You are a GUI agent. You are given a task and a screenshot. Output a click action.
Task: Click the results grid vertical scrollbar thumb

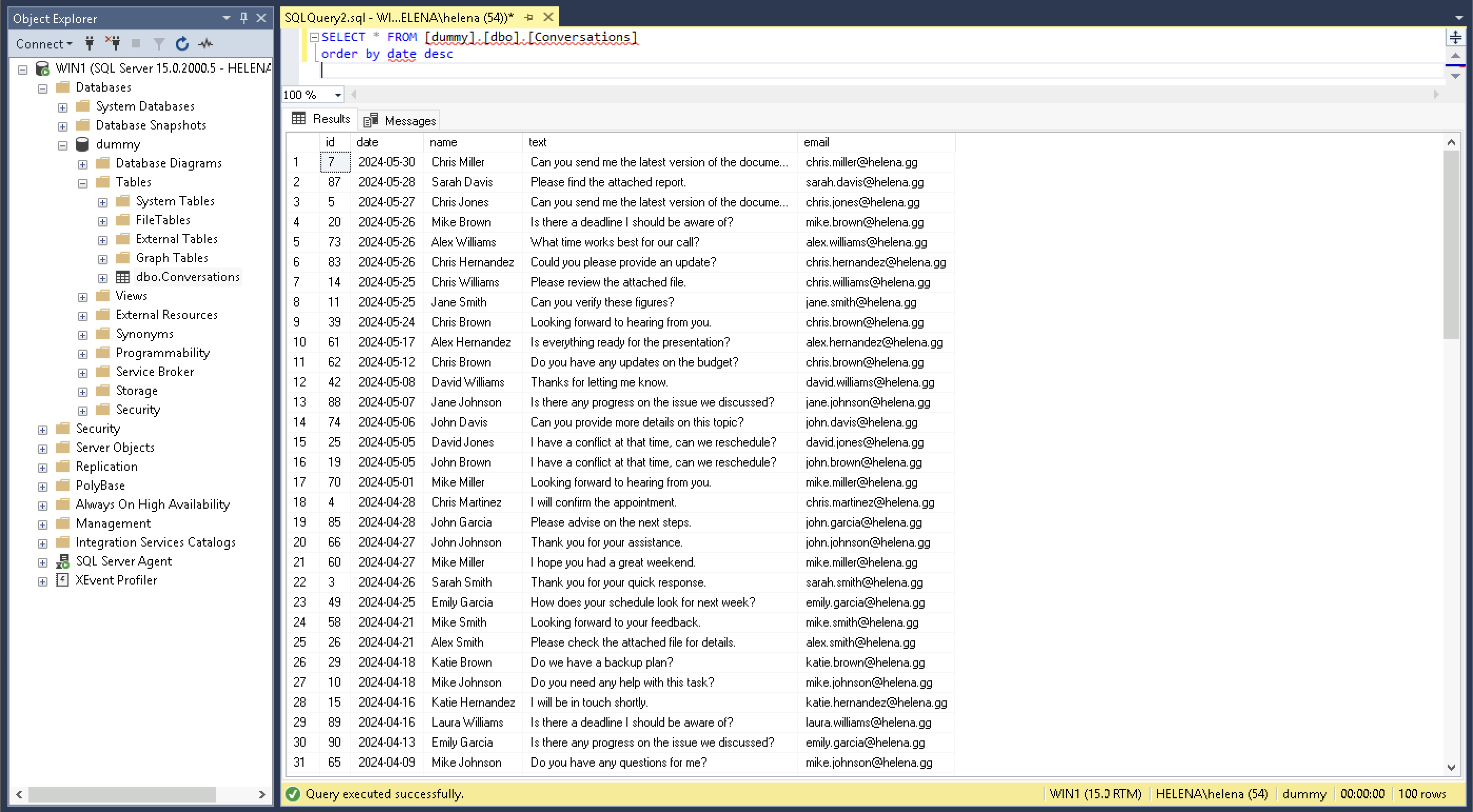tap(1451, 246)
